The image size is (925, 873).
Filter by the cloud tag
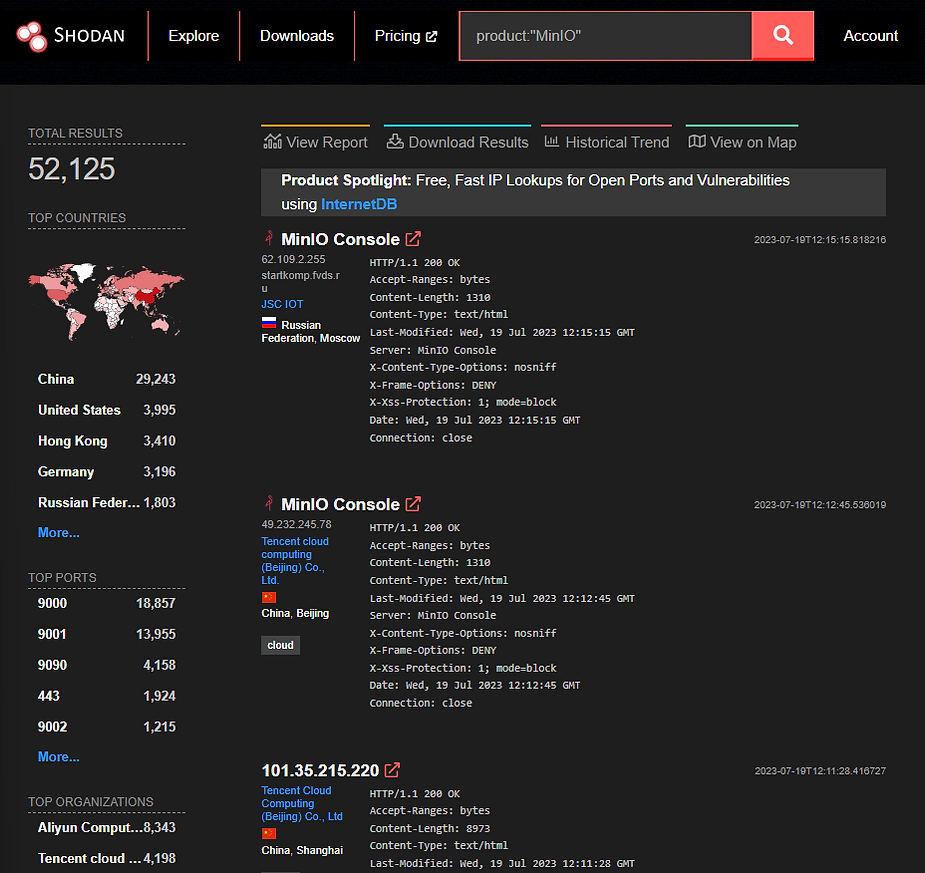(x=280, y=645)
